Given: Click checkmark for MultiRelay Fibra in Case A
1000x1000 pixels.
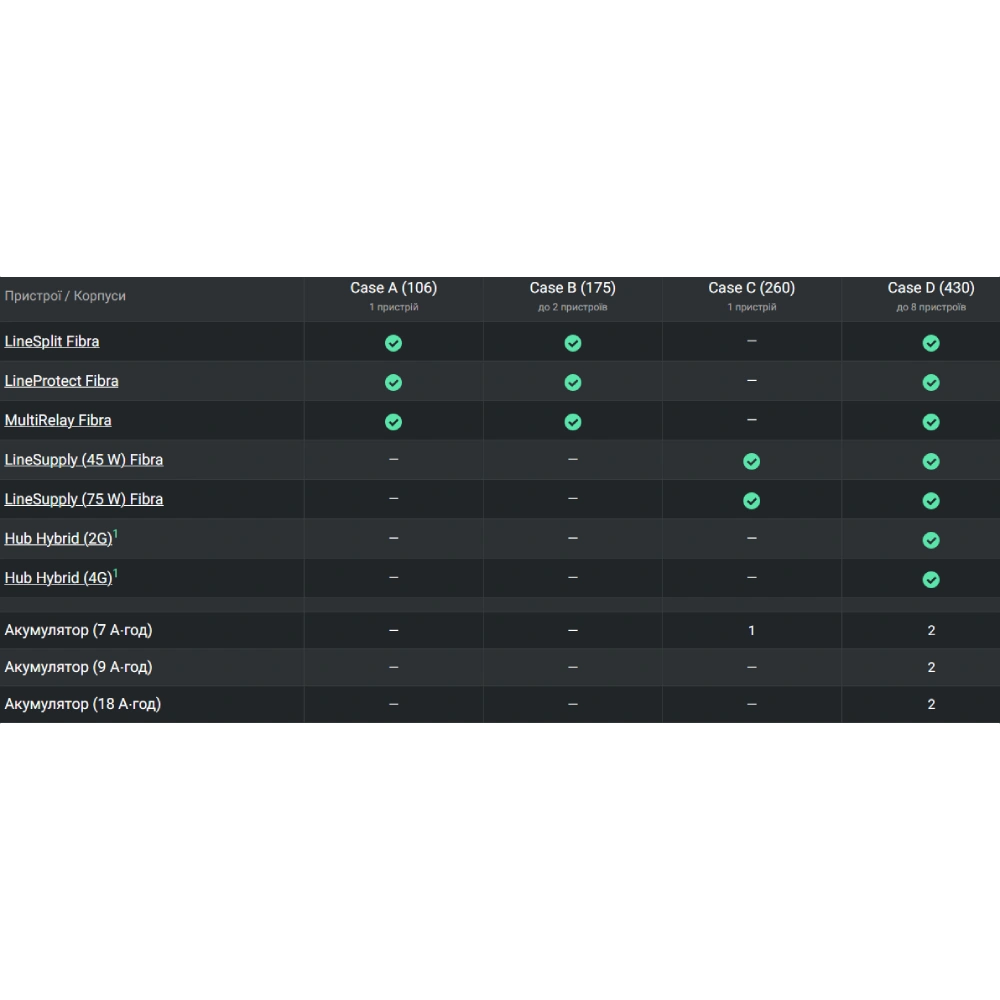Looking at the screenshot, I should tap(393, 422).
